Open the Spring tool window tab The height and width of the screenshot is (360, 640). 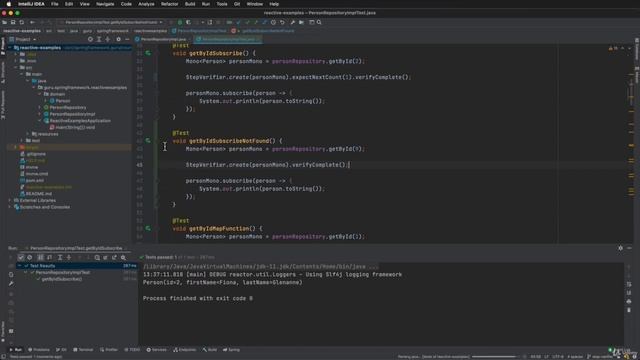231,350
